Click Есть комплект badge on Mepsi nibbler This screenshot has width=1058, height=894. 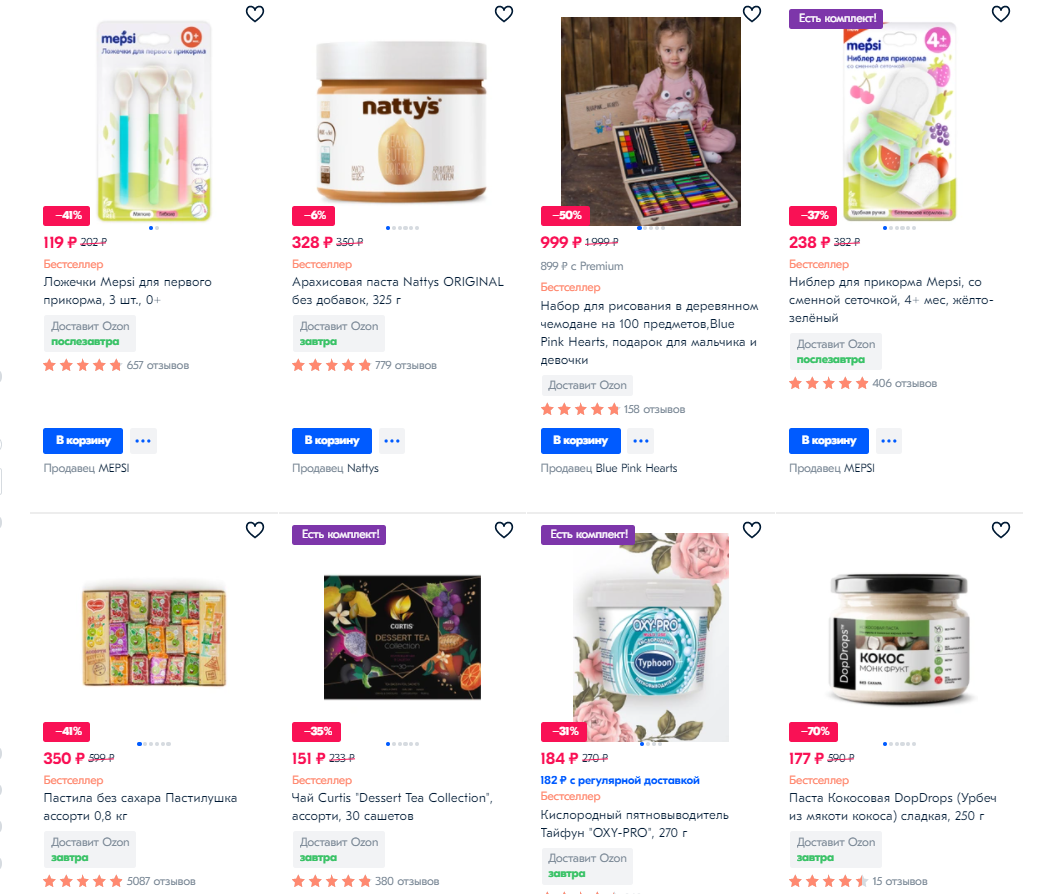pos(837,18)
